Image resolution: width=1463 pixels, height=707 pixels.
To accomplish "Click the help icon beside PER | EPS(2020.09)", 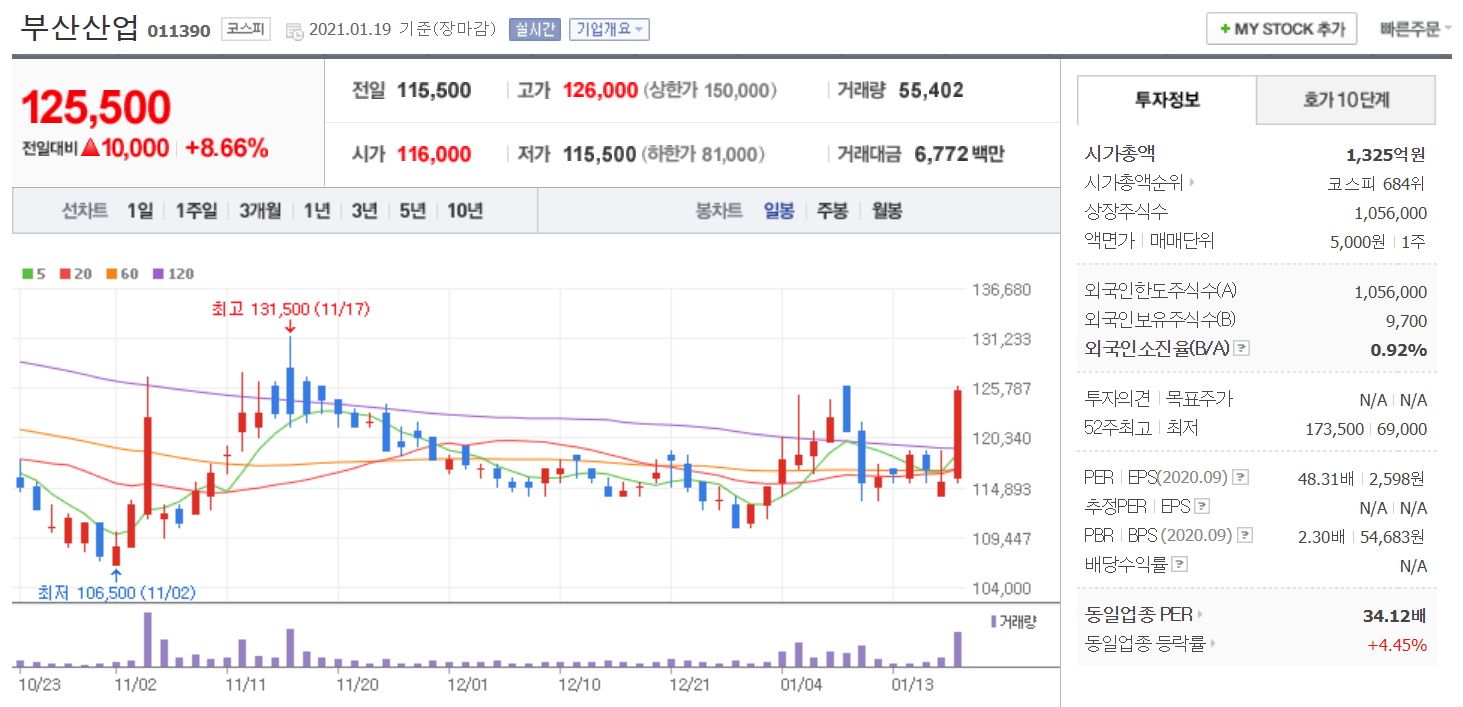I will [x=1241, y=478].
